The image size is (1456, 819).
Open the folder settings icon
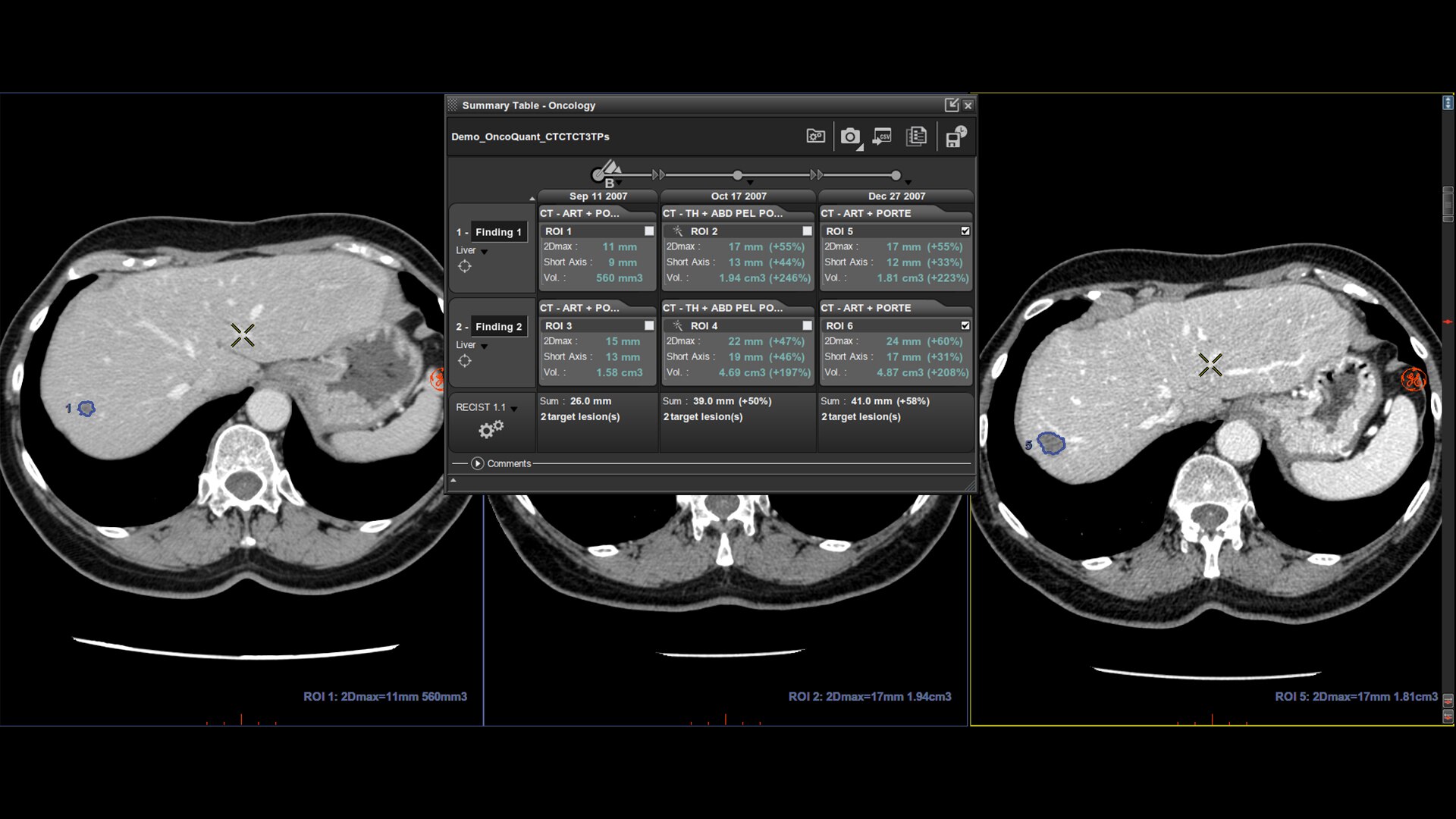click(x=815, y=136)
